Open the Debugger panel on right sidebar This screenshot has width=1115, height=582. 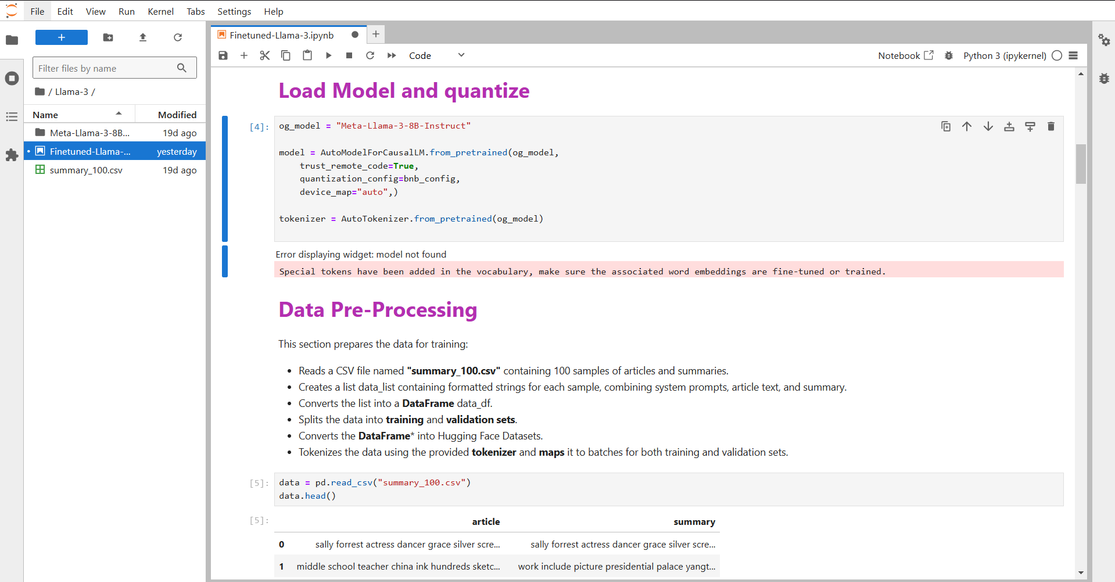click(1104, 78)
